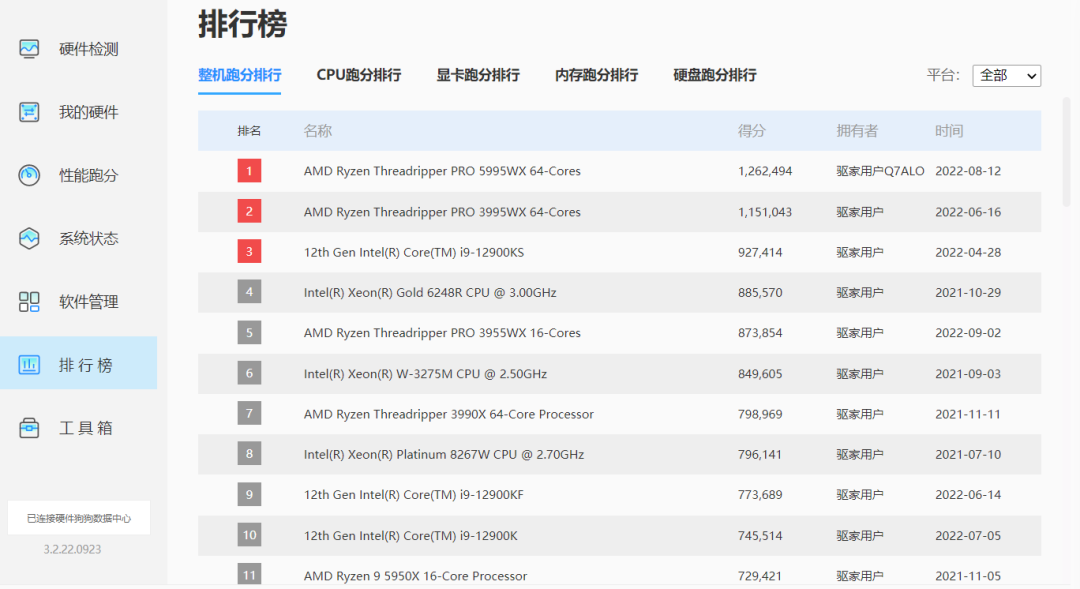Select rank badge number 4
This screenshot has height=589, width=1080.
coord(249,292)
